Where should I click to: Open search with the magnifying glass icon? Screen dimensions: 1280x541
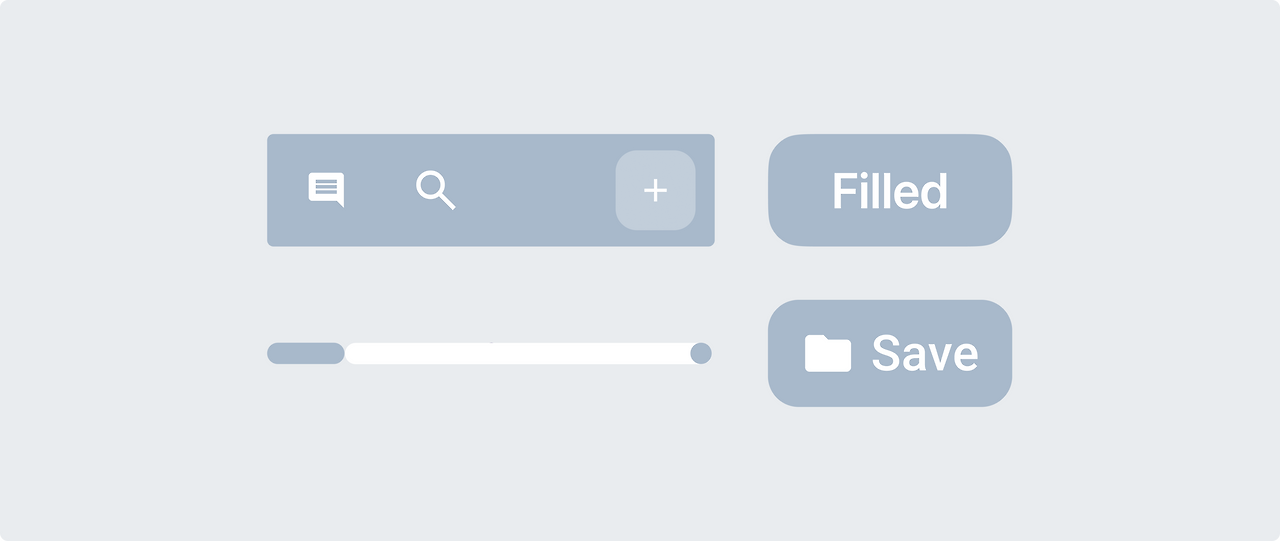[435, 189]
